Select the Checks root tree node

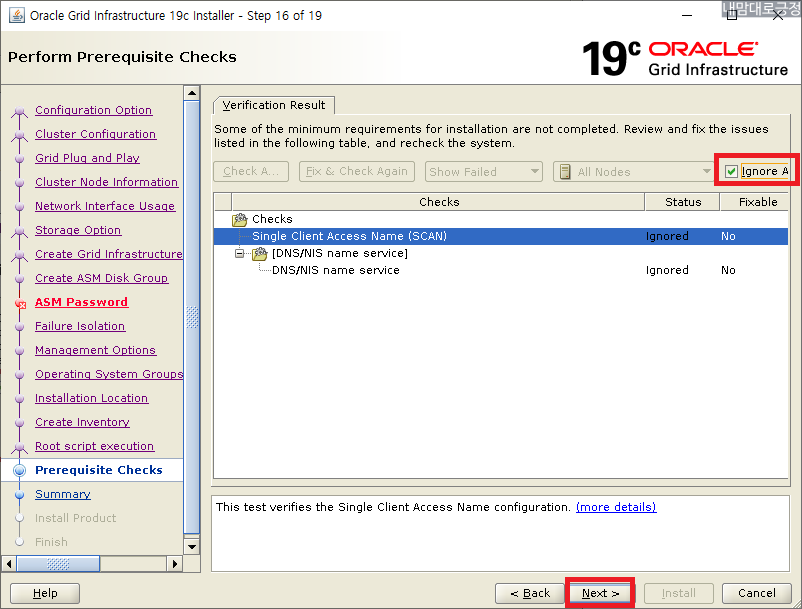[501, 219]
